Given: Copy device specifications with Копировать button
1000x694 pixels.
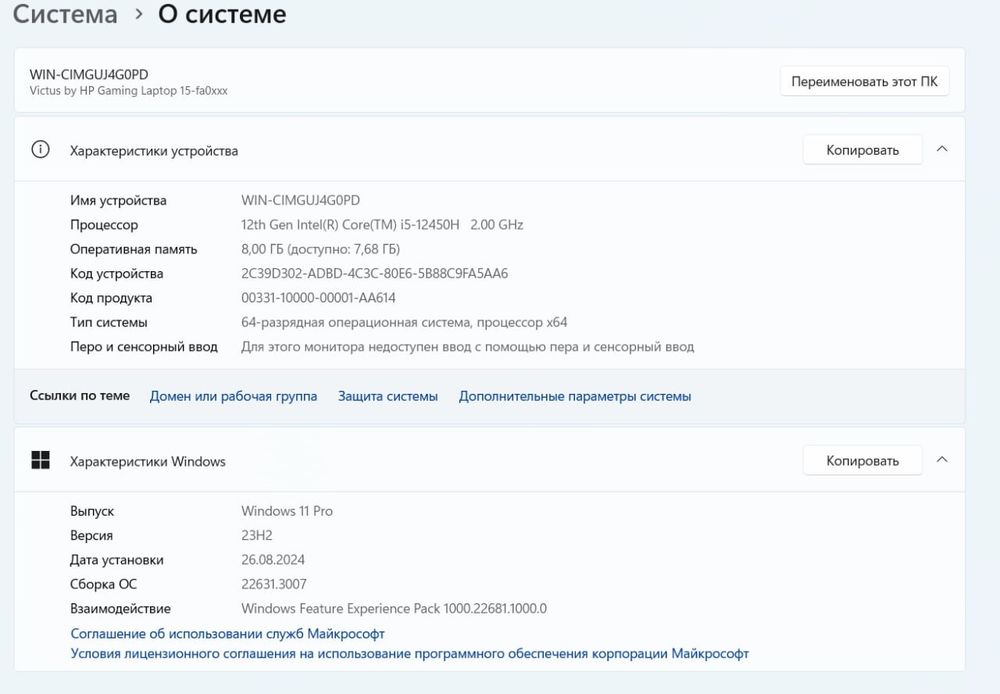Looking at the screenshot, I should click(862, 150).
